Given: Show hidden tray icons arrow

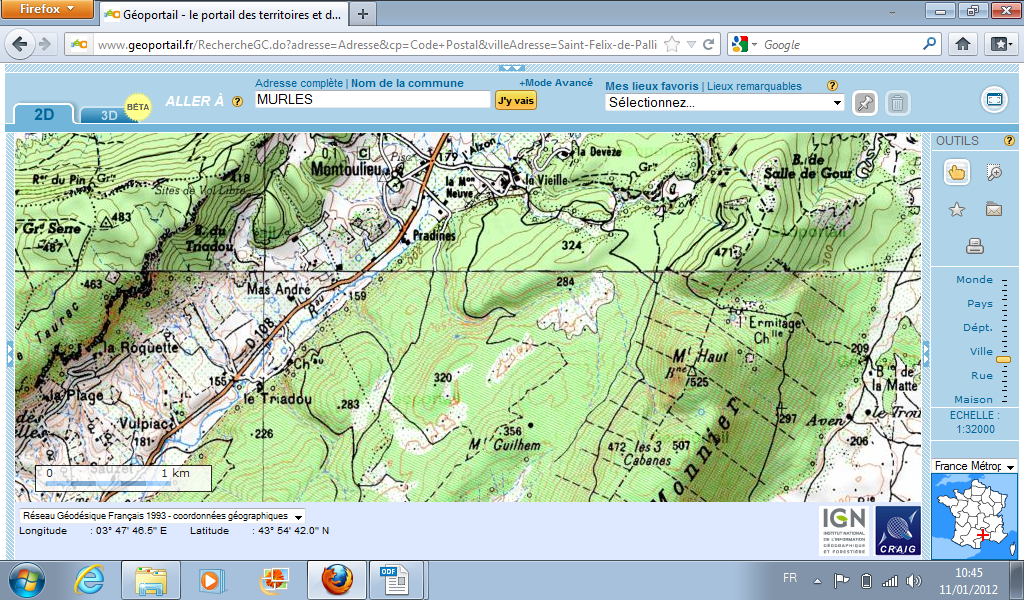Looking at the screenshot, I should [x=817, y=580].
